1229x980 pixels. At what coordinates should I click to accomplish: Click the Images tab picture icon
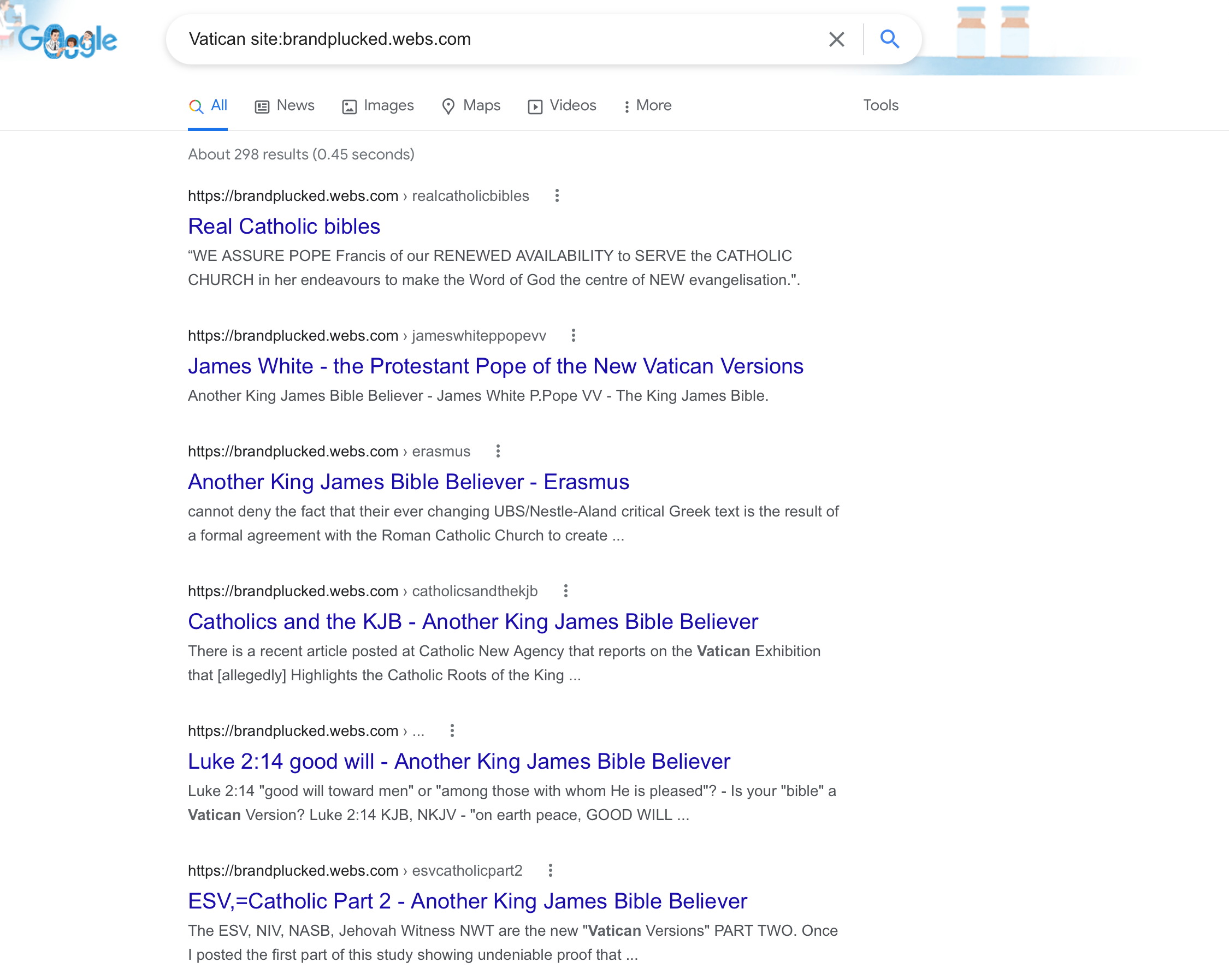350,106
